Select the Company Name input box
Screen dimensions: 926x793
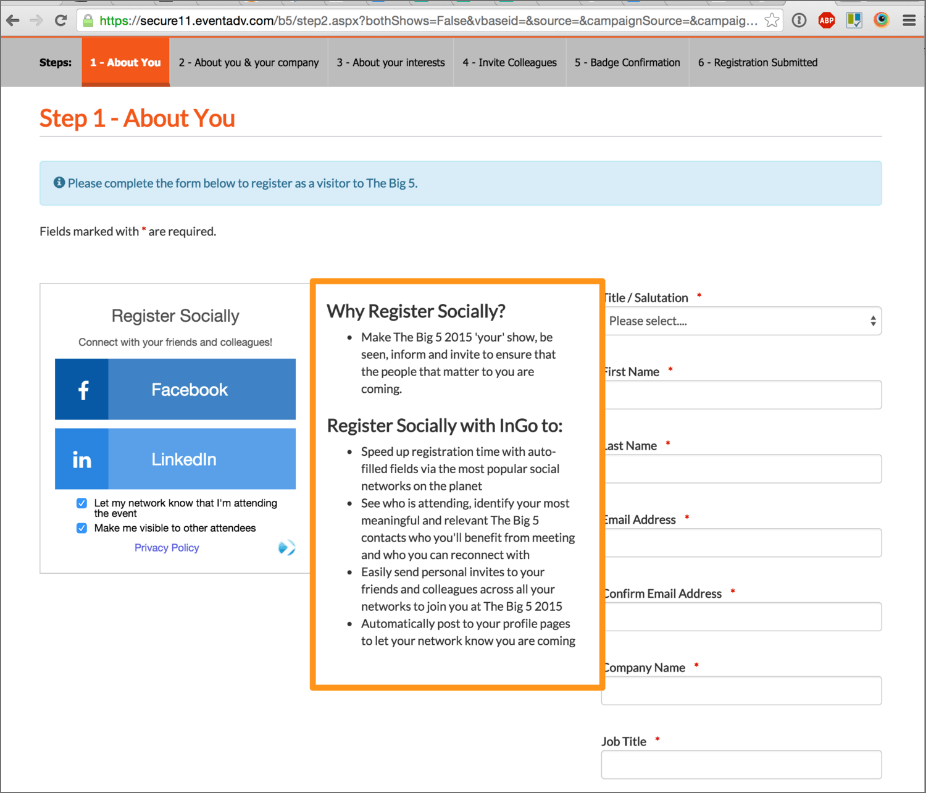[x=741, y=691]
